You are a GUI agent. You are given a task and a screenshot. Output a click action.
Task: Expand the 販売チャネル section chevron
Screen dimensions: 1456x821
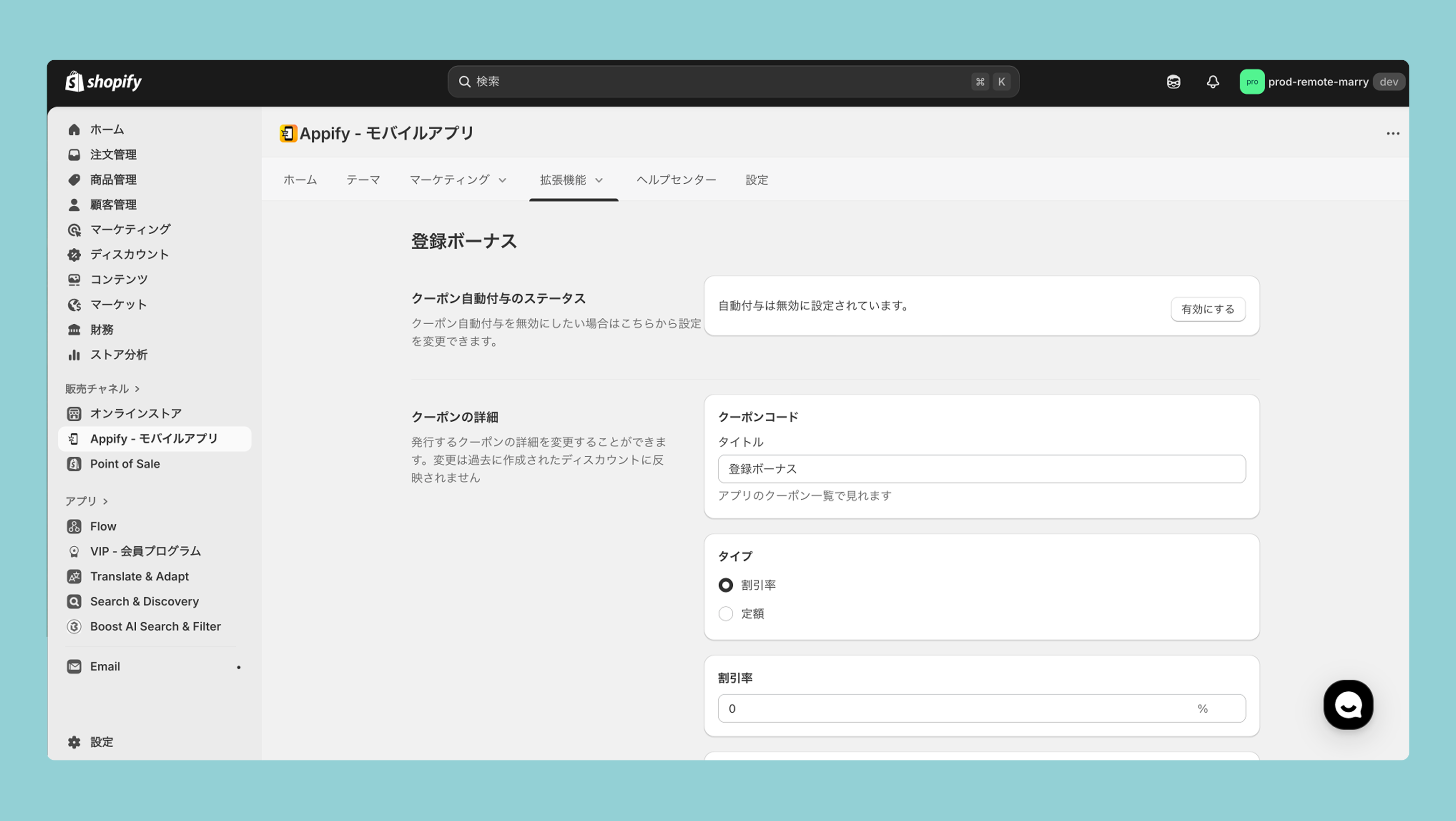(137, 389)
